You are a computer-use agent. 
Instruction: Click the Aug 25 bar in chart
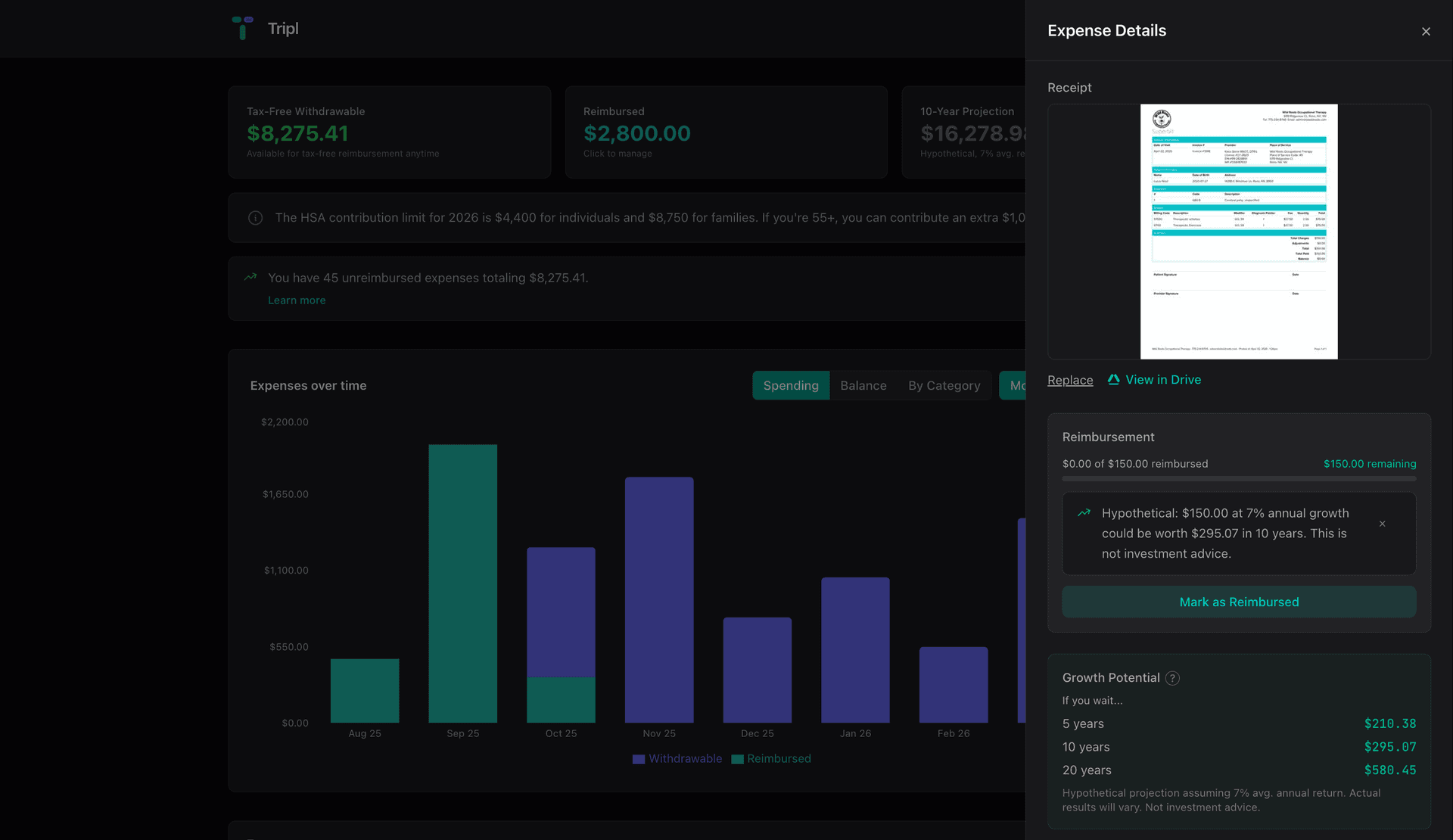pos(365,690)
